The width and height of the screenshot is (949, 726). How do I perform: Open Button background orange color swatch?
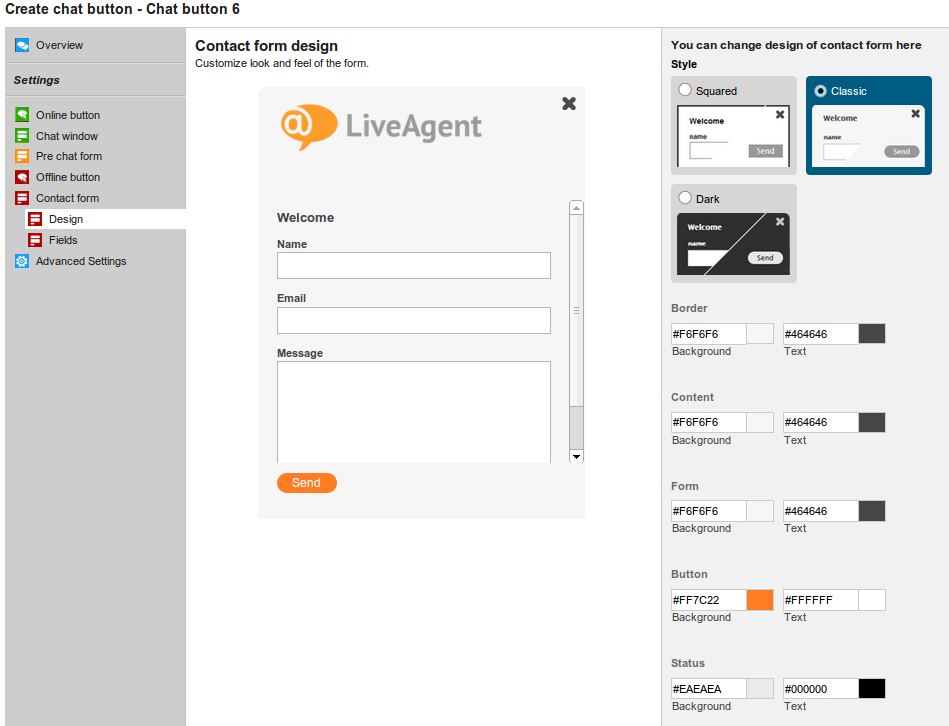(760, 600)
